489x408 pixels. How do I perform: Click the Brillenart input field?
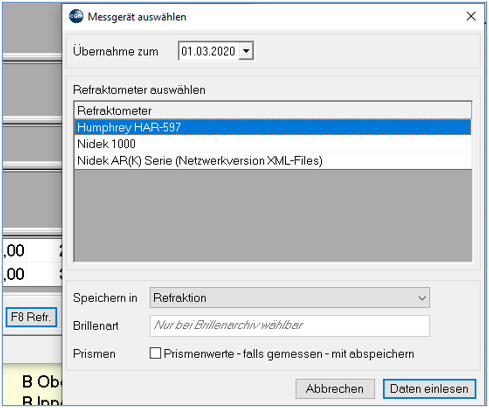290,326
